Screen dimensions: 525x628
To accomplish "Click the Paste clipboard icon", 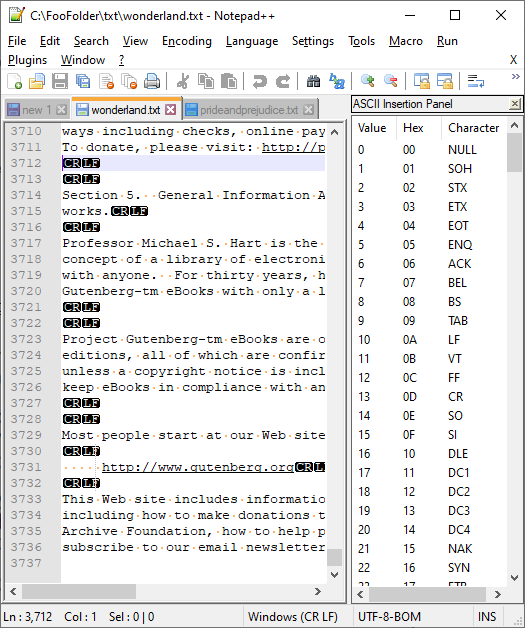I will 229,81.
